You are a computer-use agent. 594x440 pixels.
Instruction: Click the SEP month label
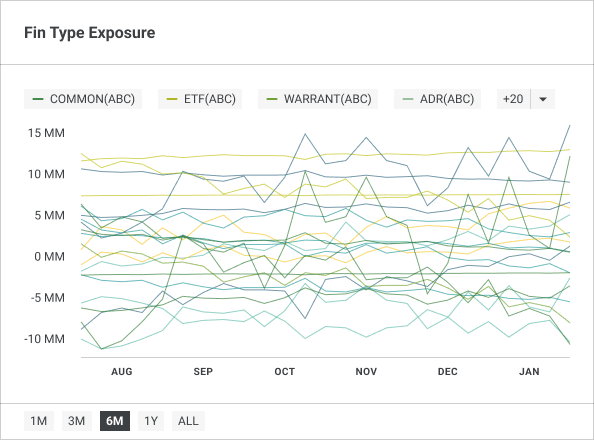click(x=203, y=371)
